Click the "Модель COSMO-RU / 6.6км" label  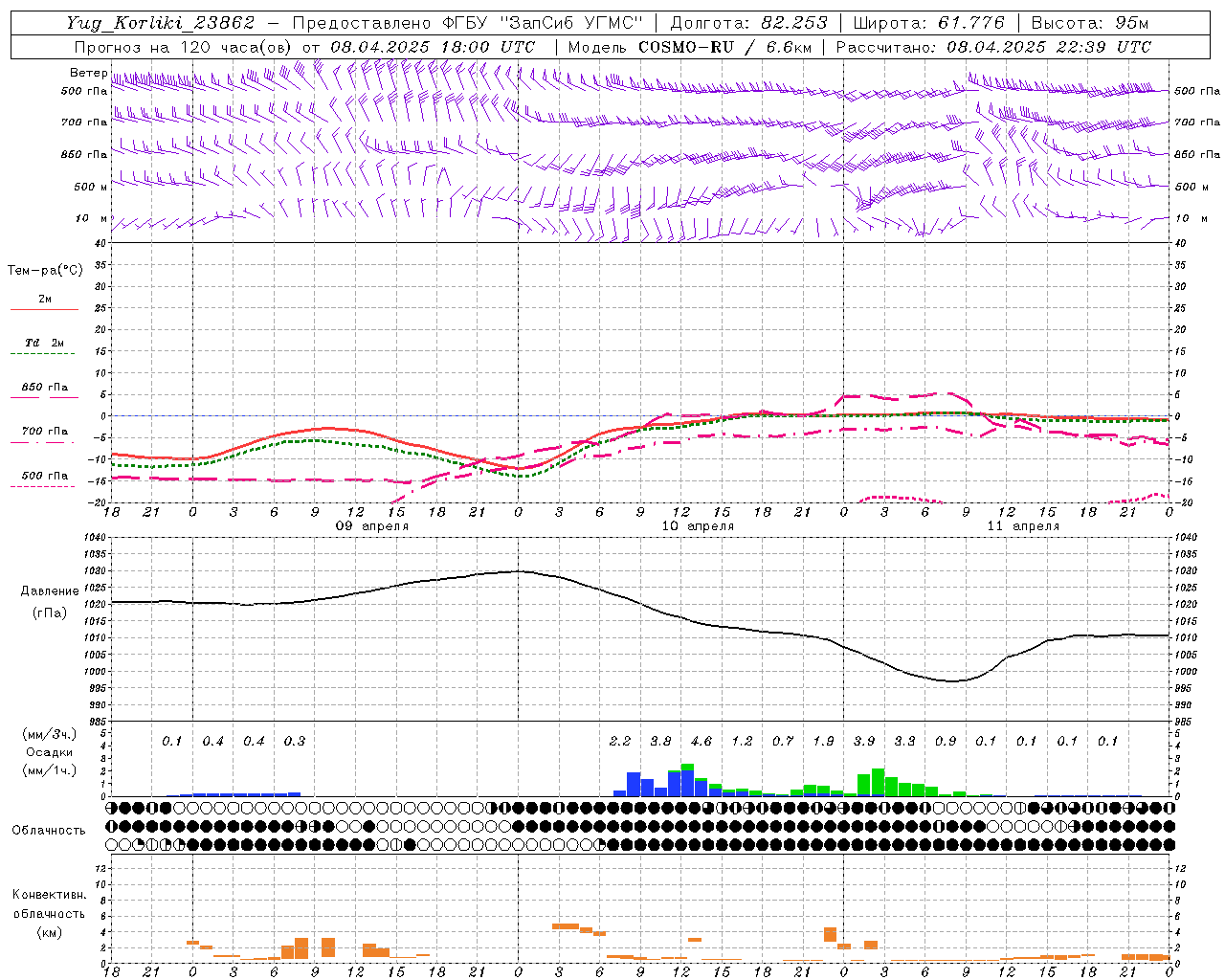pyautogui.click(x=689, y=47)
